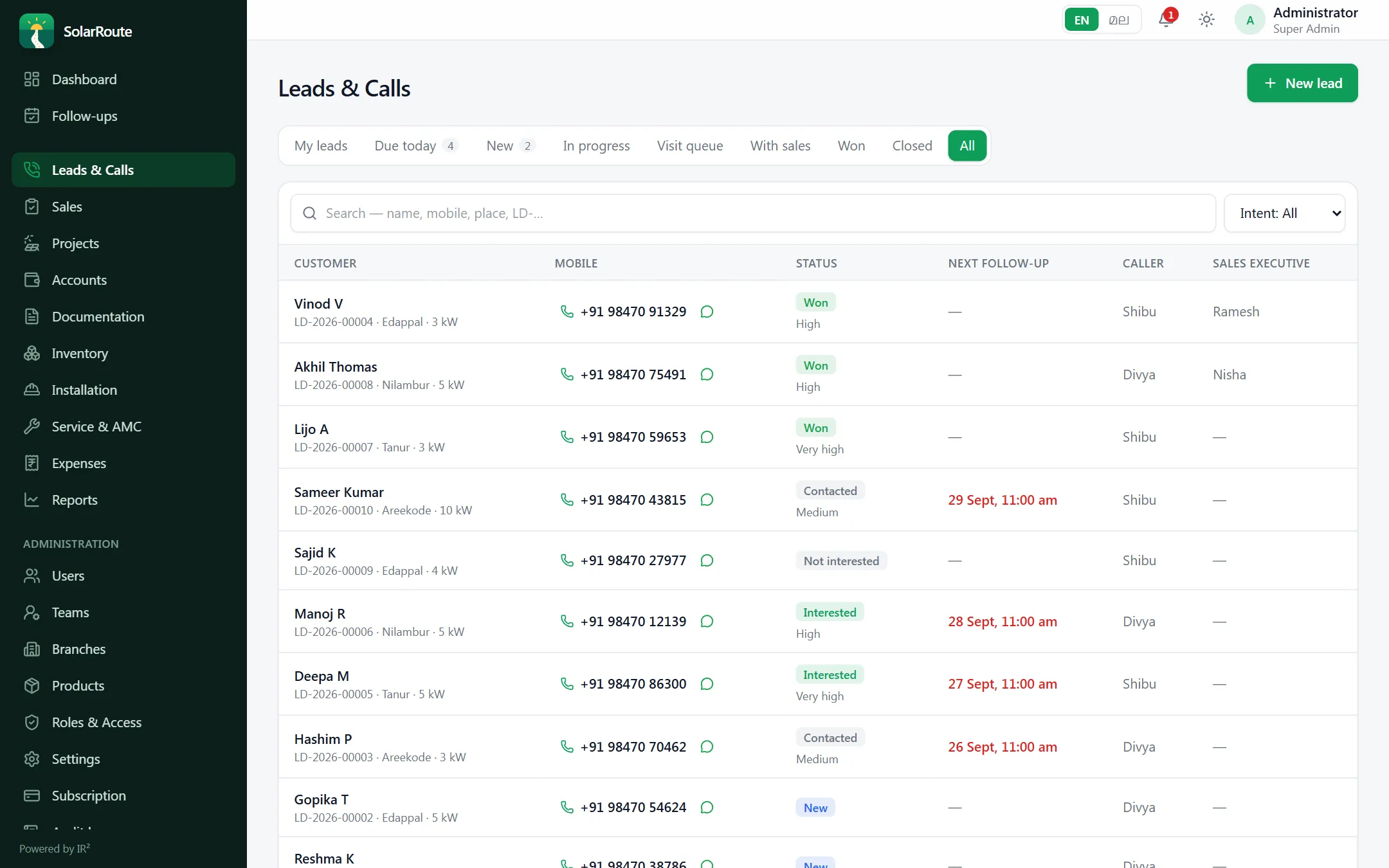Call Vinod V via phone icon

click(567, 311)
